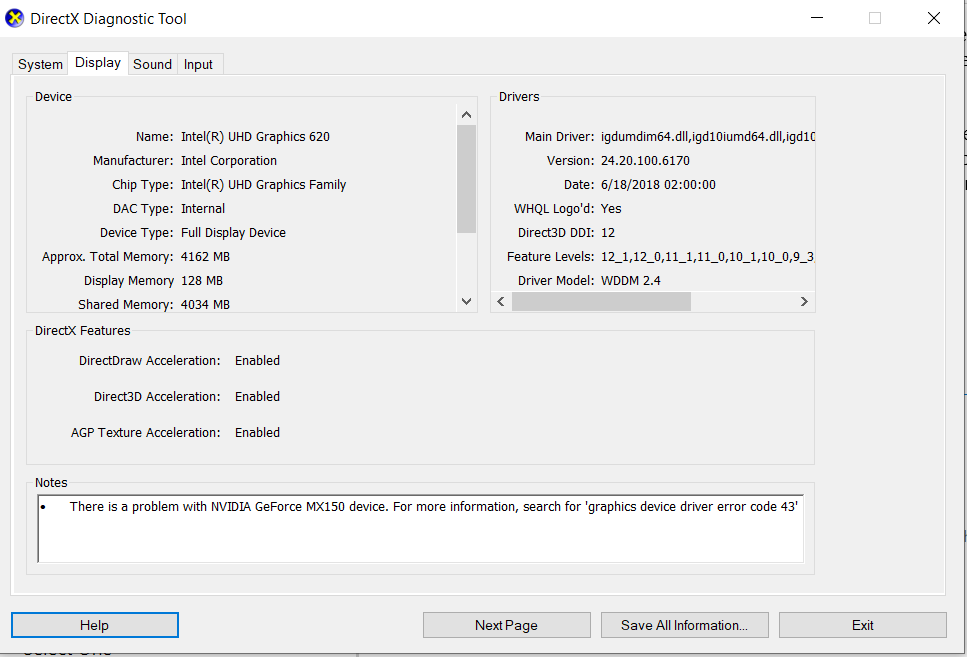Select the device name Intel(R) UHD Graphics 620
This screenshot has height=657, width=967.
click(x=255, y=137)
